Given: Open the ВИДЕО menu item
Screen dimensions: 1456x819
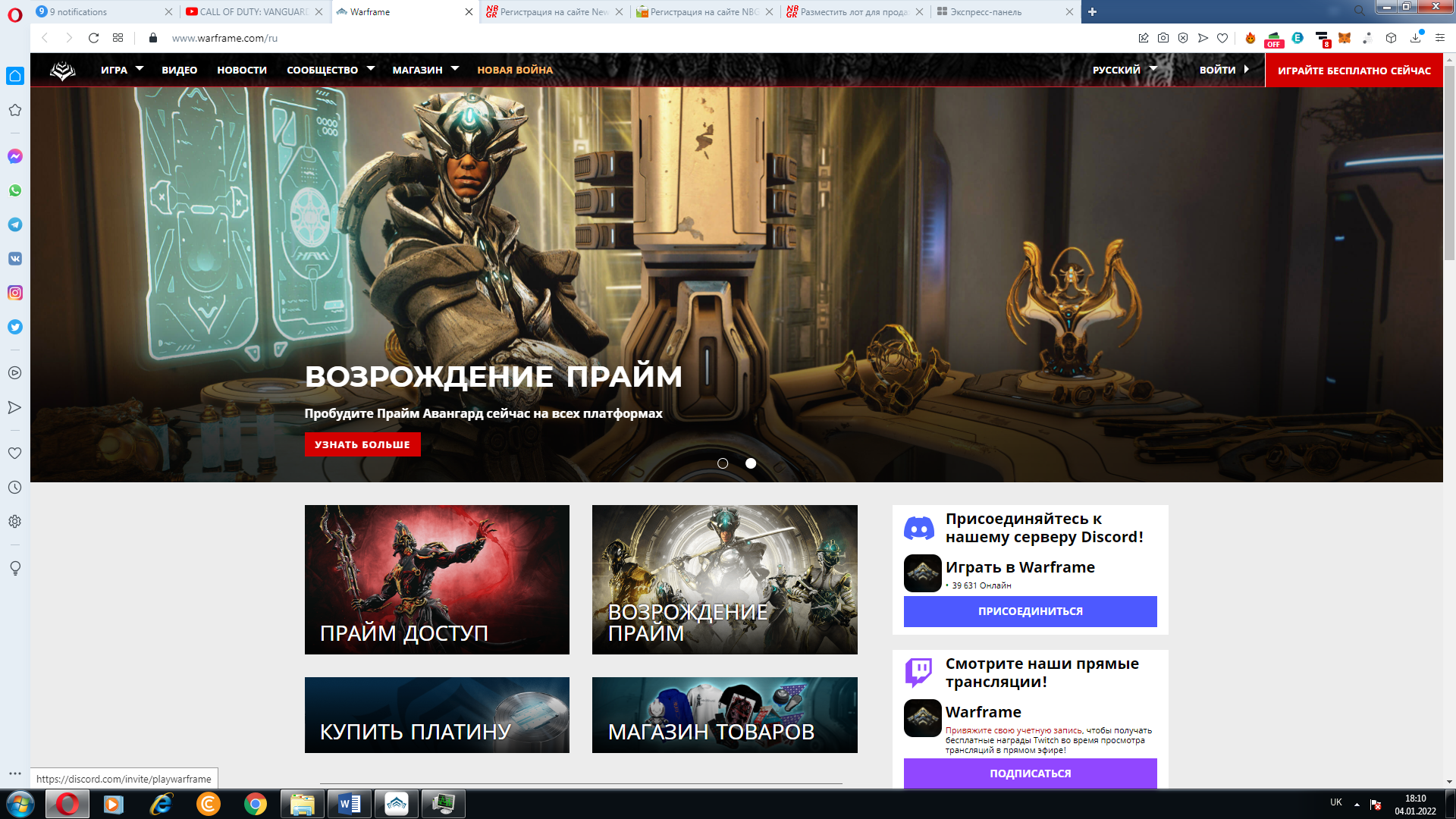Looking at the screenshot, I should [x=179, y=70].
